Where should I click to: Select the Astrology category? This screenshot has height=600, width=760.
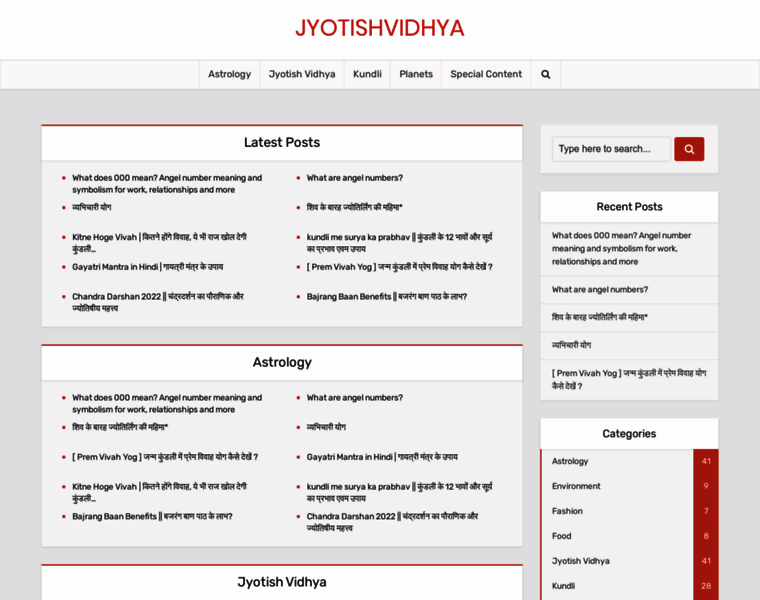pos(570,461)
